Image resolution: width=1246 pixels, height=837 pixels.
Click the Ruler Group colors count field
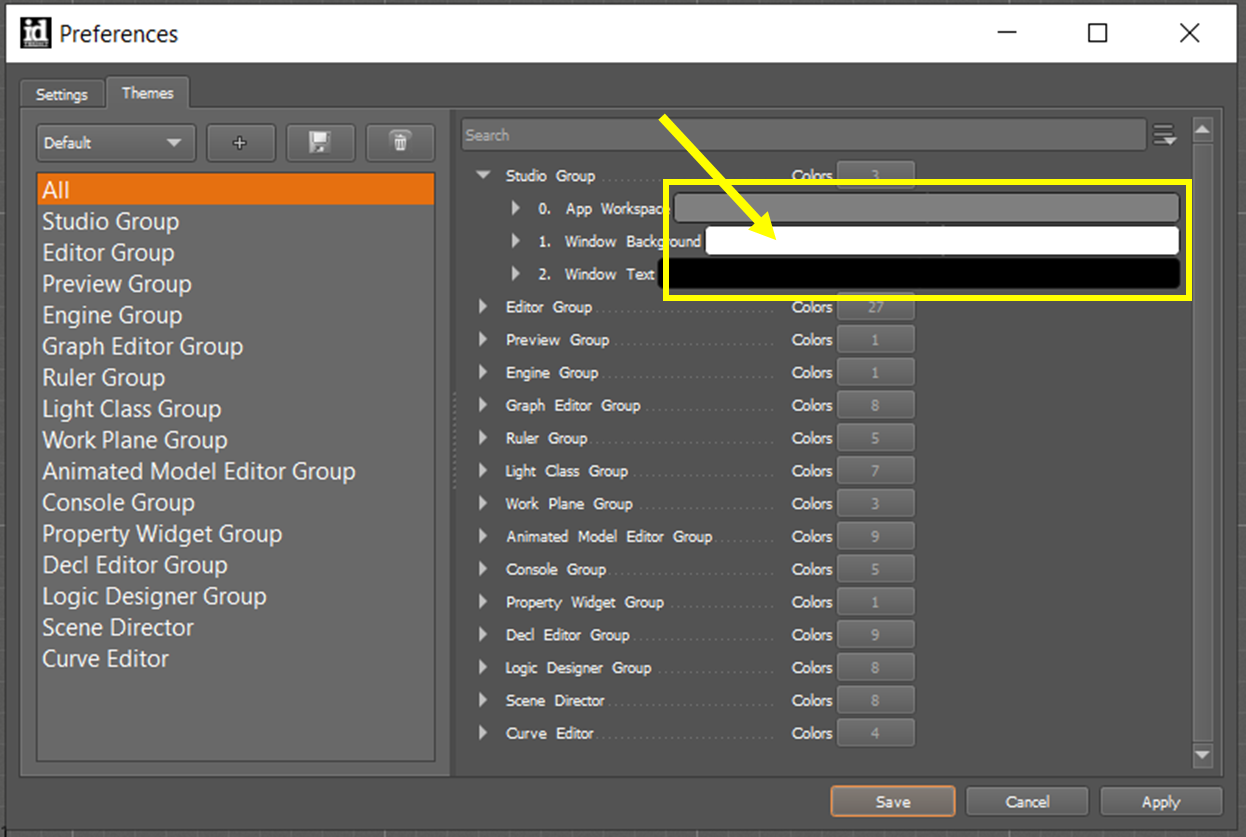[875, 438]
